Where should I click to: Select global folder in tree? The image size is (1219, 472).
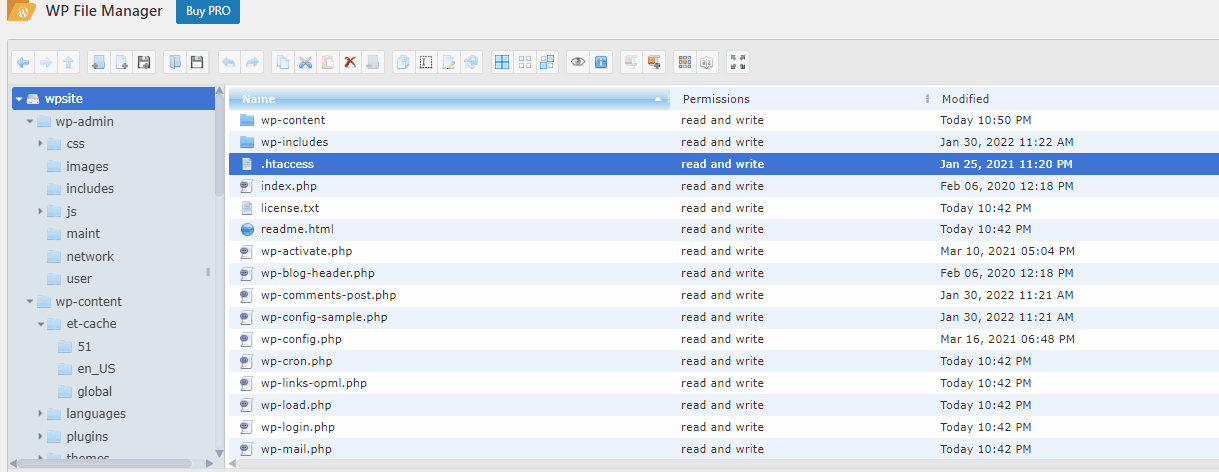point(86,391)
